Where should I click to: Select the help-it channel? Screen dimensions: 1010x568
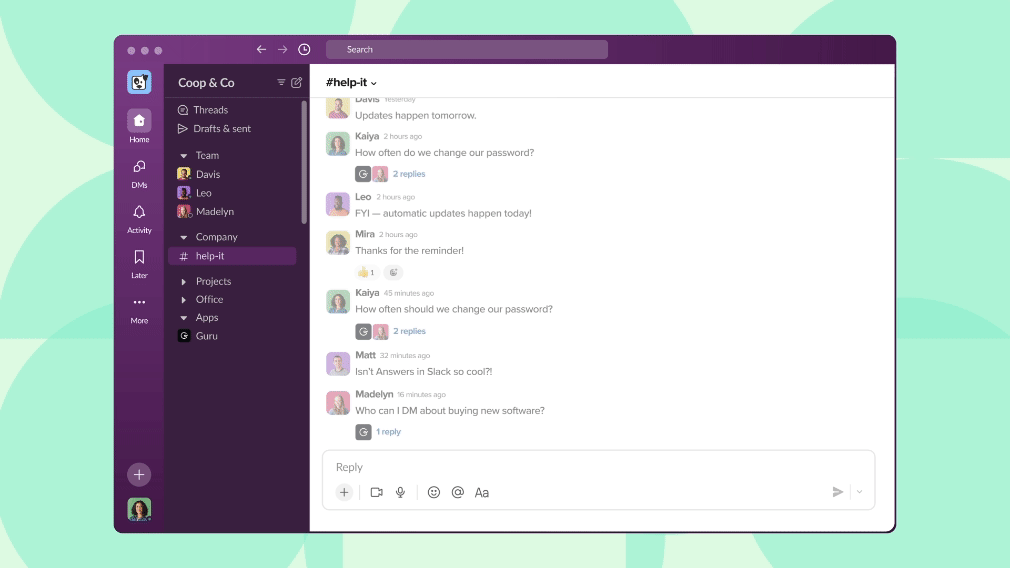coord(232,256)
